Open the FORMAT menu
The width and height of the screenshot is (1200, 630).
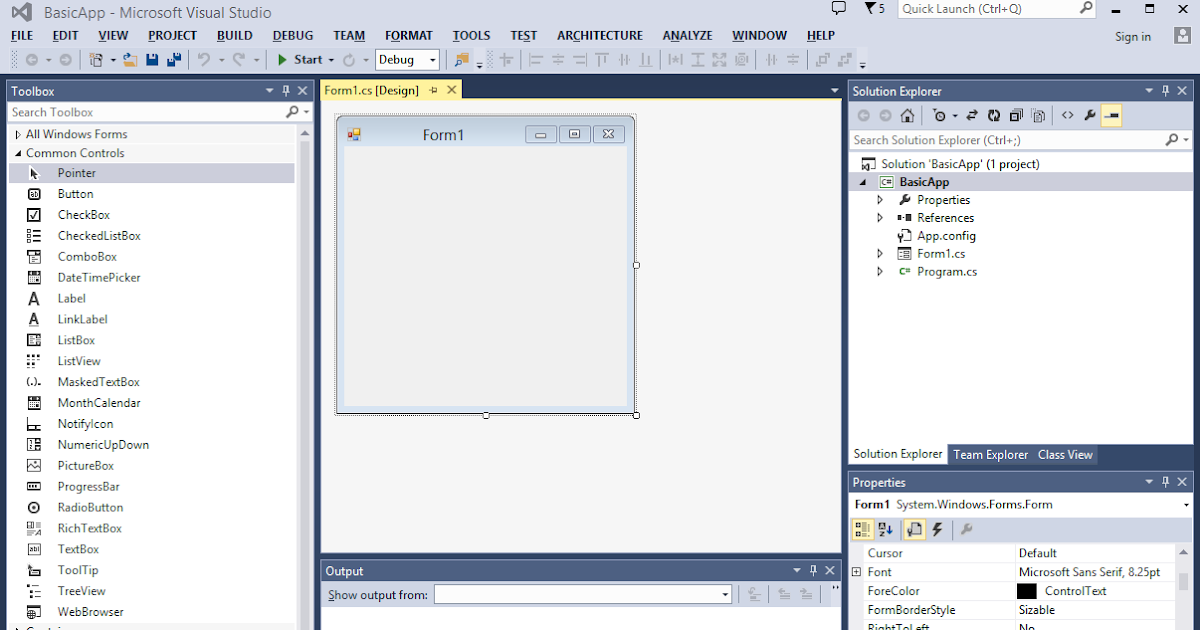(408, 35)
